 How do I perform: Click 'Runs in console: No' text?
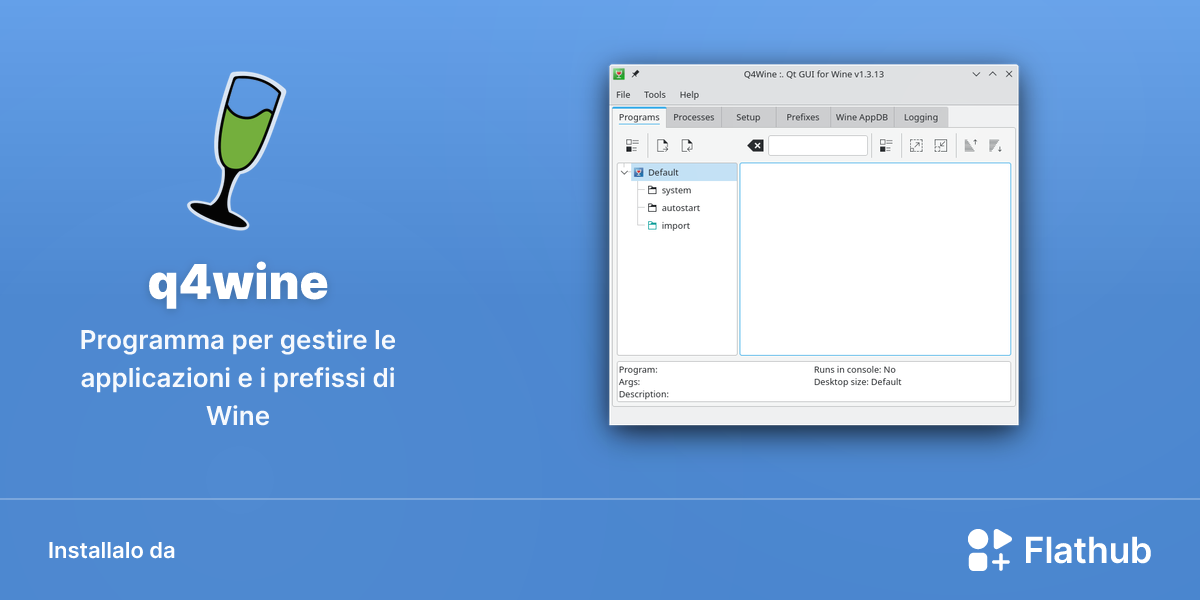pos(855,370)
